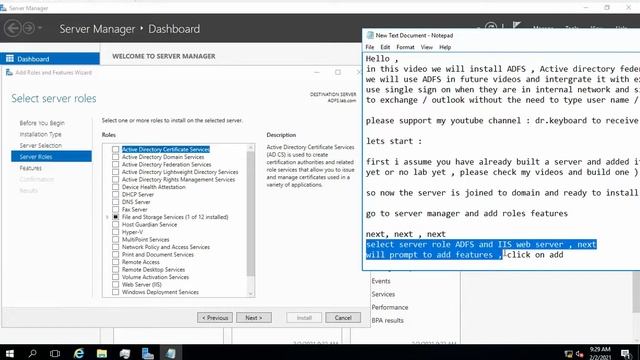Select Host Guardian Service role row

(x=149, y=224)
